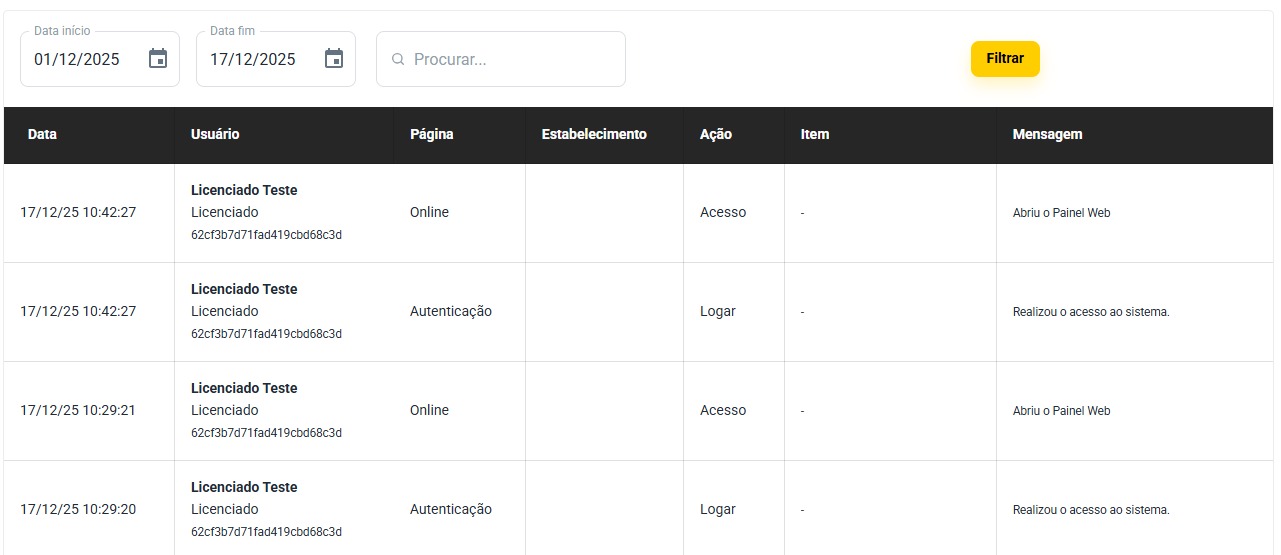Click the search magnifier icon

(x=398, y=60)
